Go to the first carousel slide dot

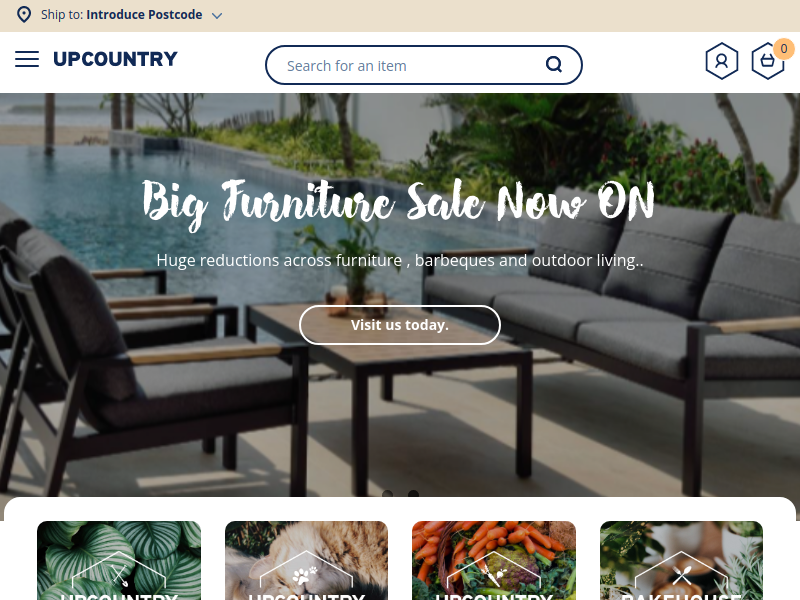388,493
